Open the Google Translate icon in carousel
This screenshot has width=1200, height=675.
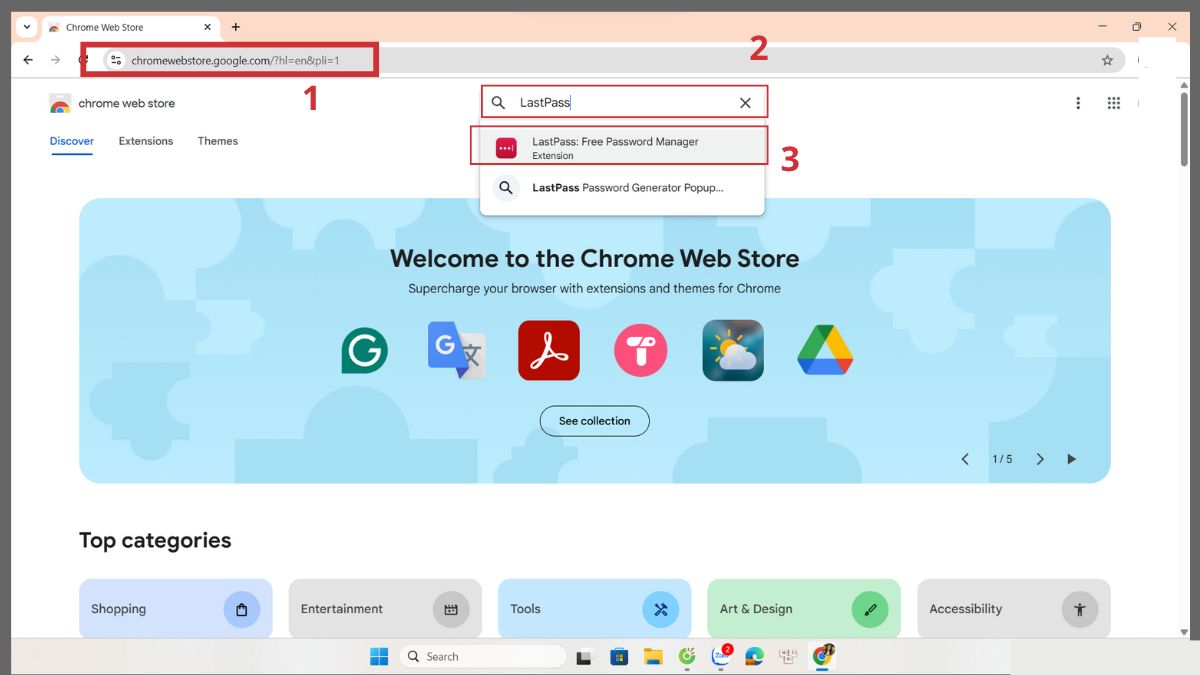pyautogui.click(x=457, y=350)
